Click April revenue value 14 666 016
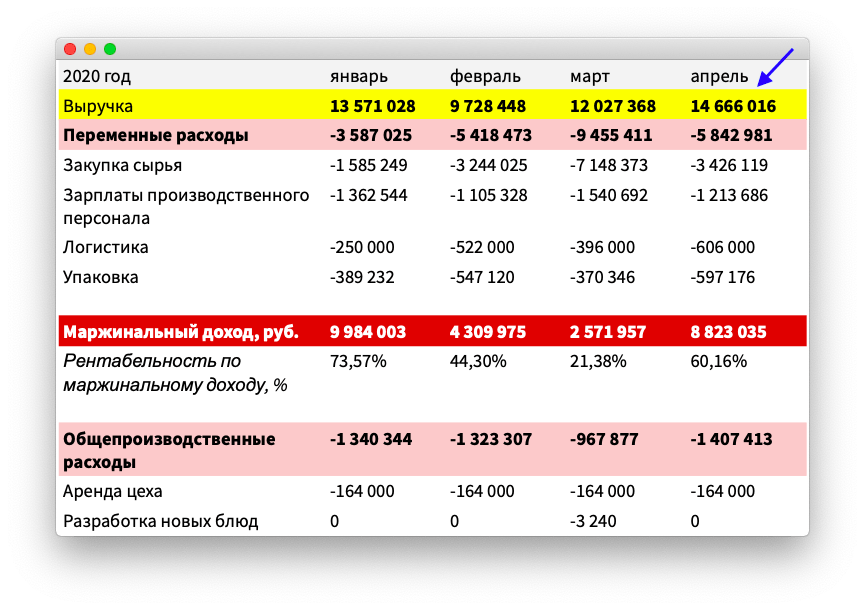The width and height of the screenshot is (865, 610). (x=733, y=106)
